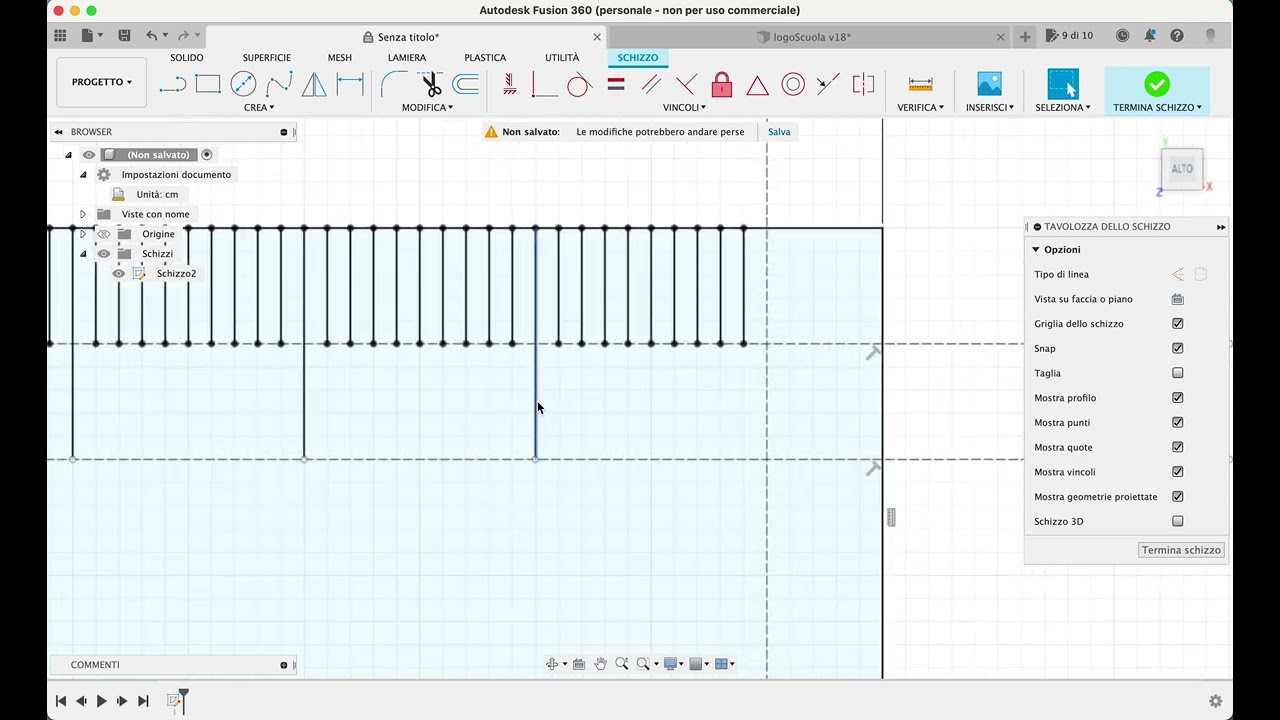
Task: Apply Fix lock constraint
Action: [722, 85]
